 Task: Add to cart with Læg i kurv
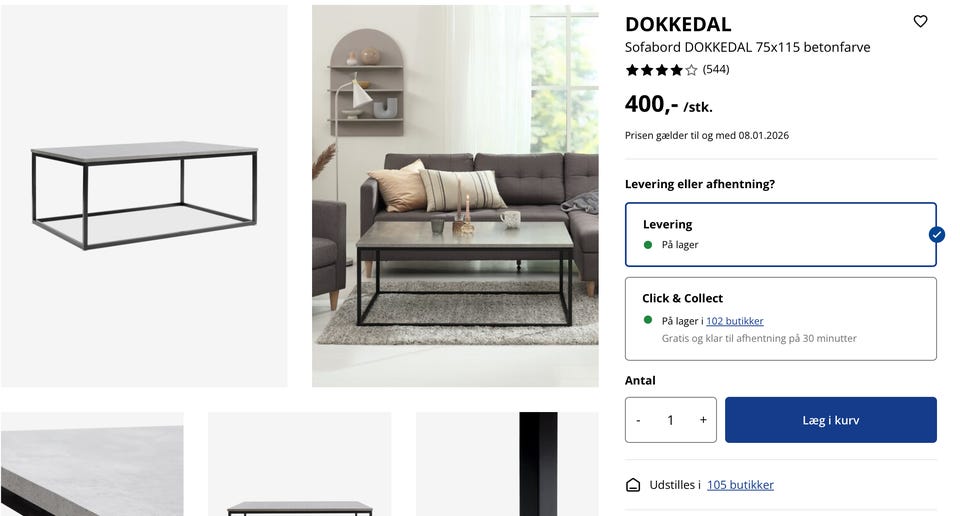pos(831,420)
